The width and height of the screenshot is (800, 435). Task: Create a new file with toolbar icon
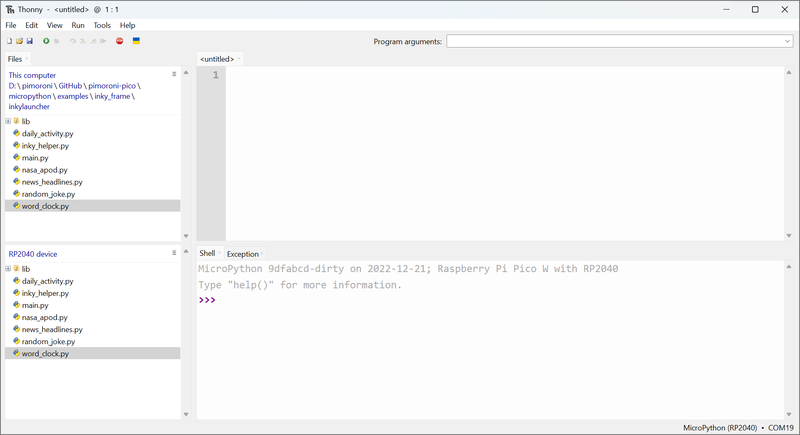(10, 41)
